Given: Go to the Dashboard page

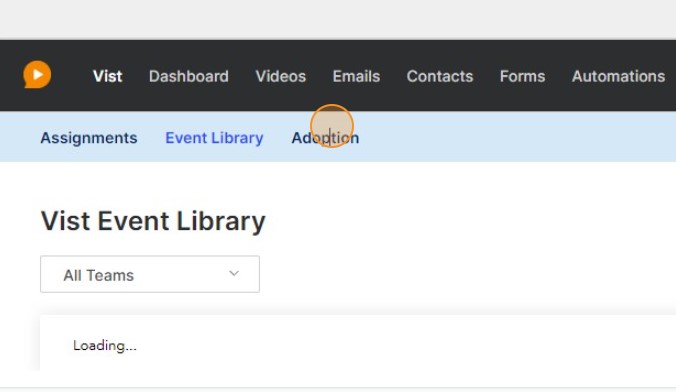Looking at the screenshot, I should click(189, 76).
